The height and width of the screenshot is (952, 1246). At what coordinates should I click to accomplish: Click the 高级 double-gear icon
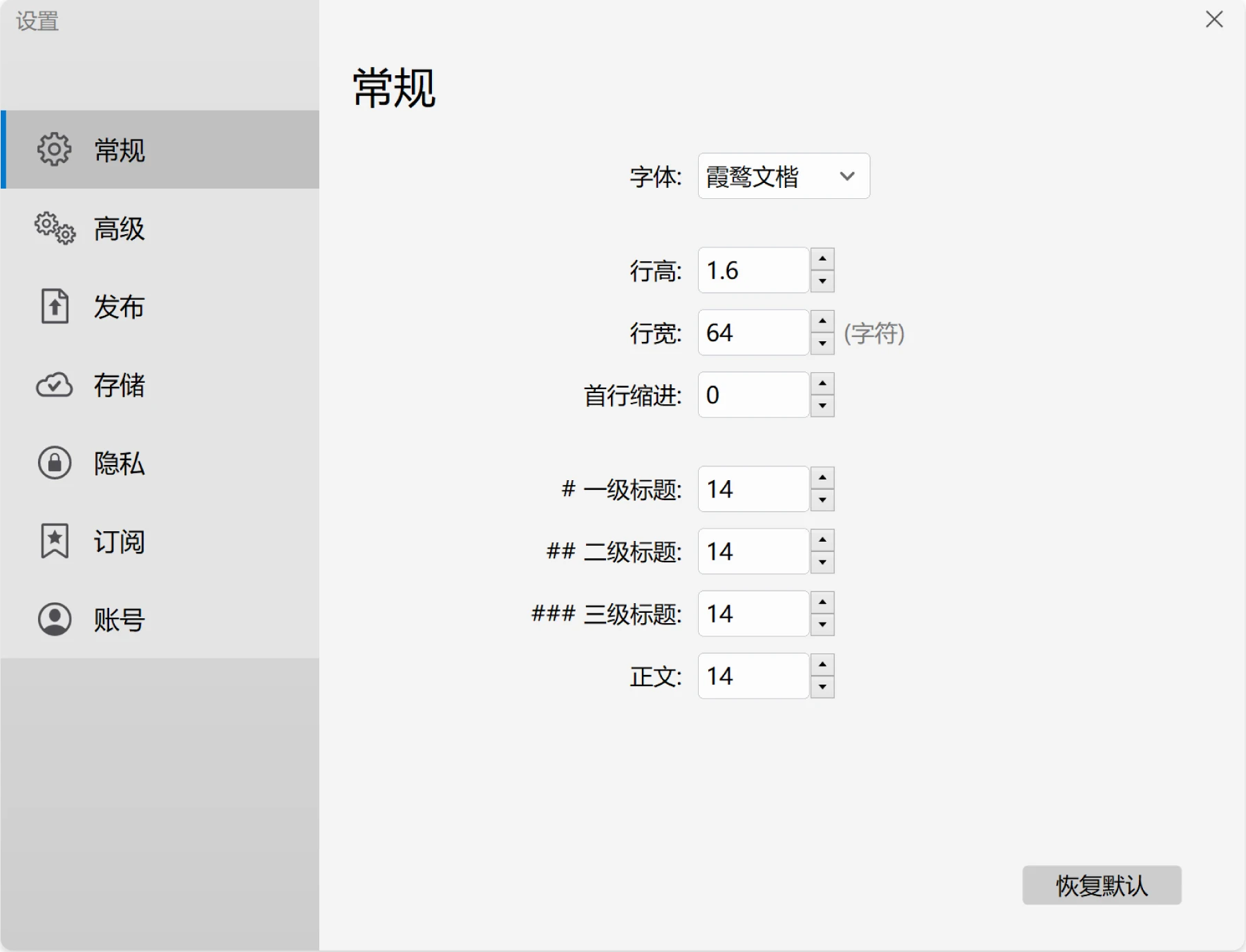55,228
